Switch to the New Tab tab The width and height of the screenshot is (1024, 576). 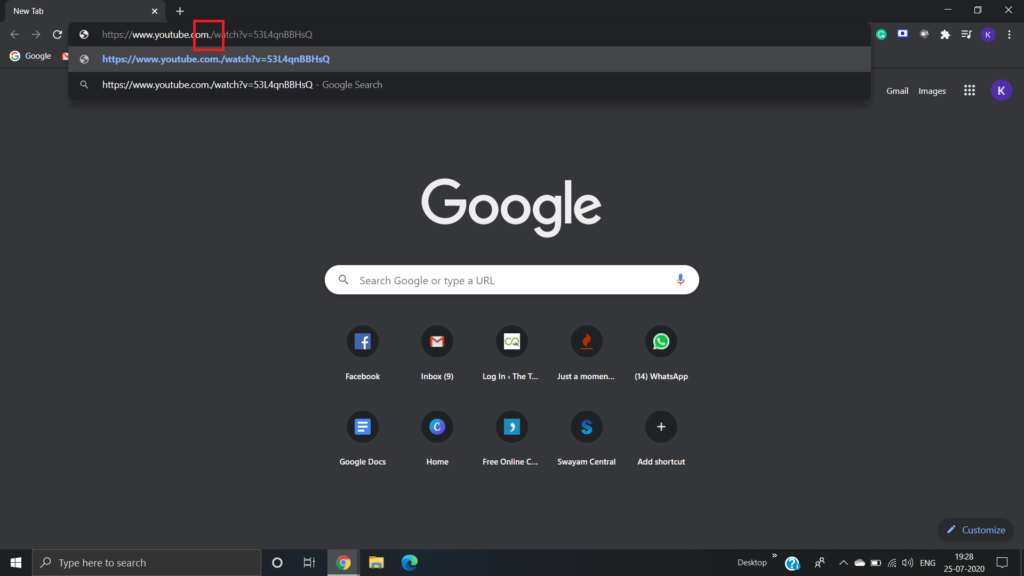tap(84, 11)
